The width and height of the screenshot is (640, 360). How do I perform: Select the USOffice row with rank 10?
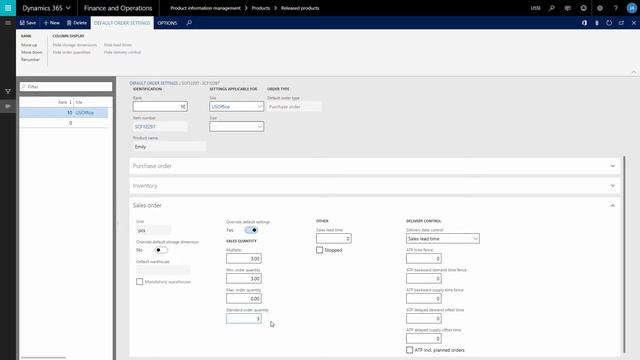[64, 113]
